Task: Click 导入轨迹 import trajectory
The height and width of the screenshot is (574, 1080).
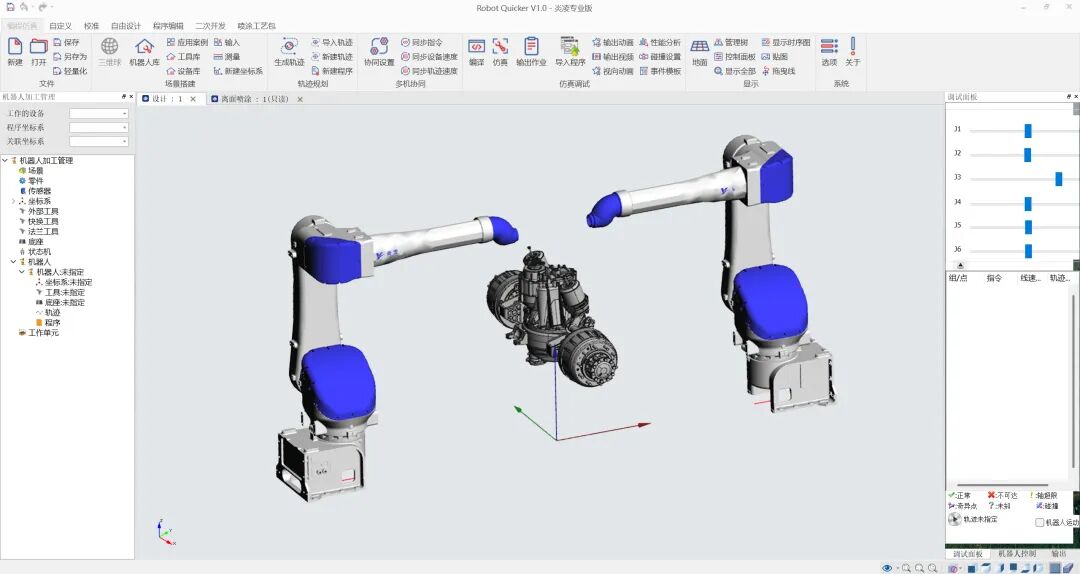Action: coord(331,42)
